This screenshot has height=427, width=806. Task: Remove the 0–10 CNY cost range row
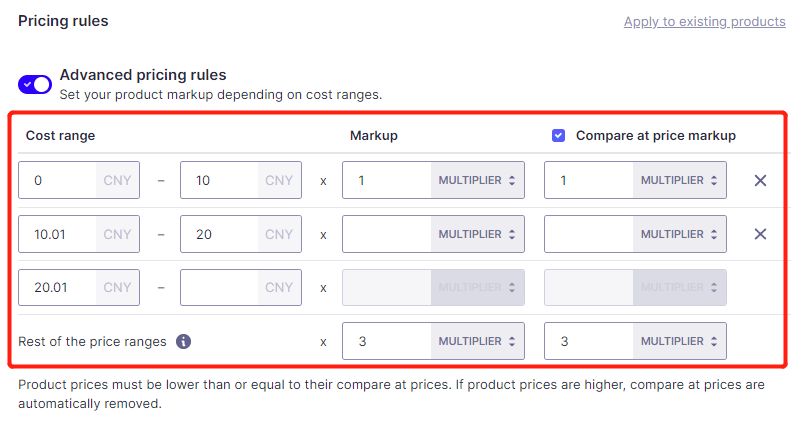pyautogui.click(x=760, y=180)
